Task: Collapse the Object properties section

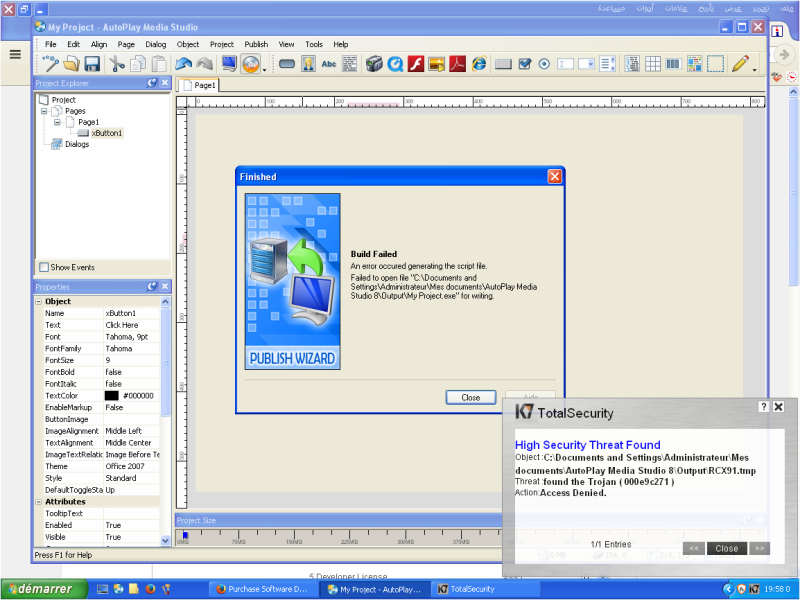Action: [x=39, y=301]
